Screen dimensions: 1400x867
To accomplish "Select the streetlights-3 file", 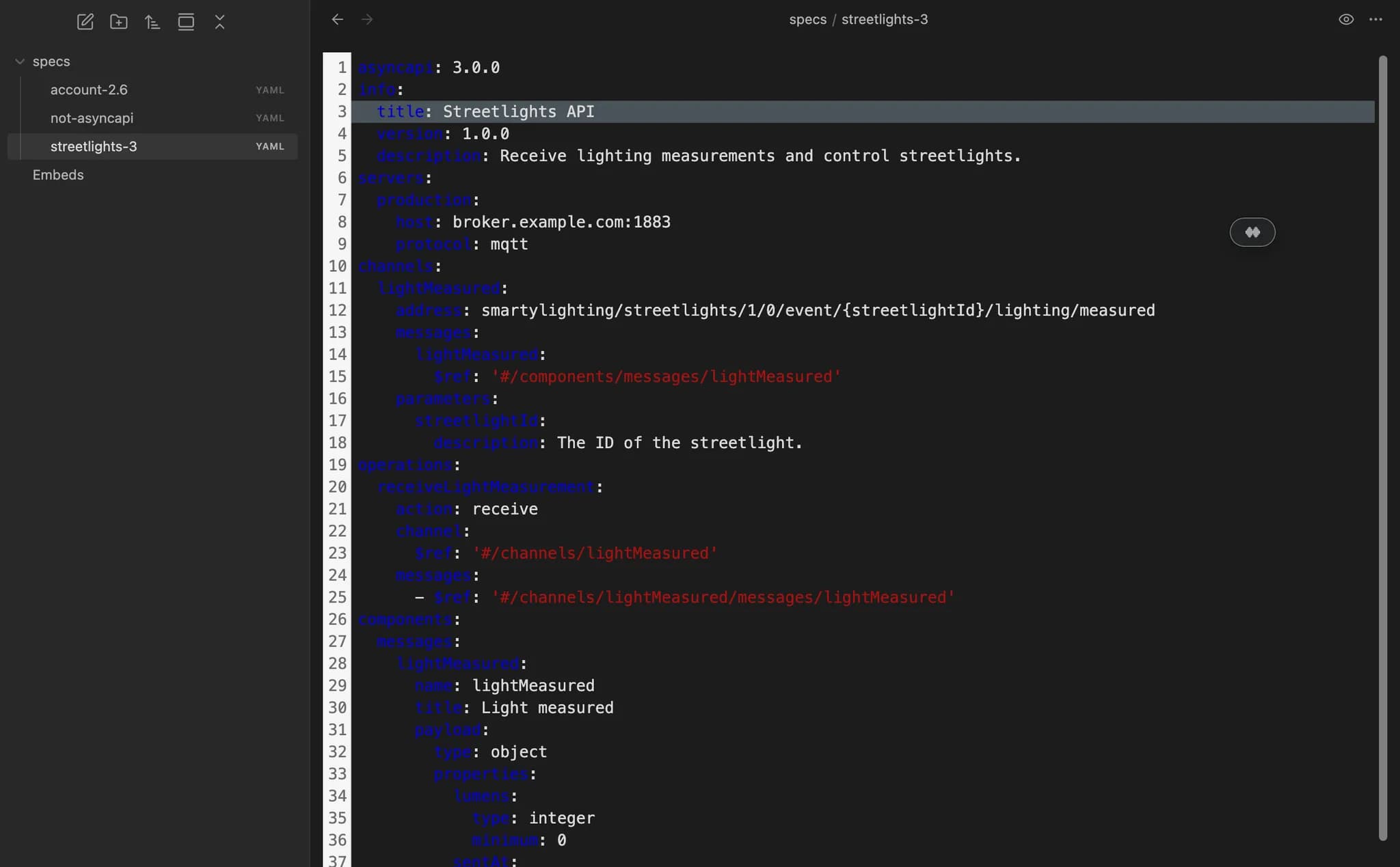I will click(152, 146).
